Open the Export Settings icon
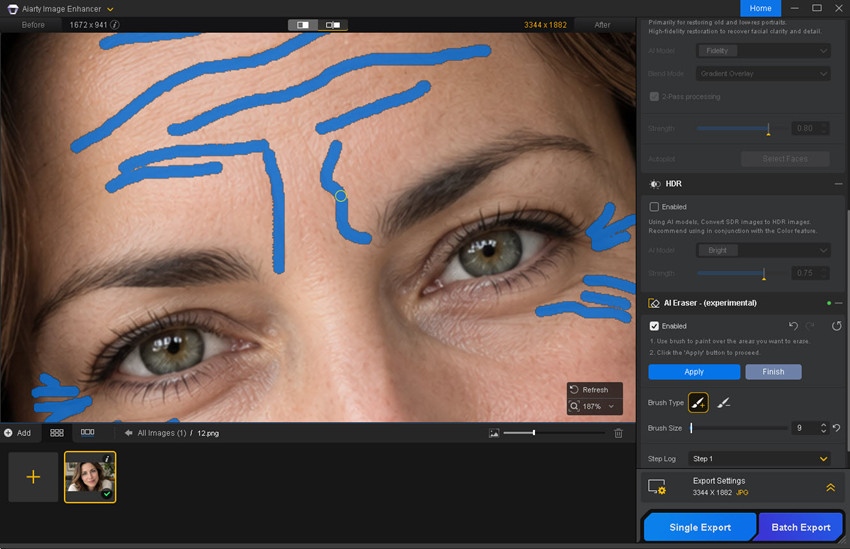 pyautogui.click(x=656, y=487)
